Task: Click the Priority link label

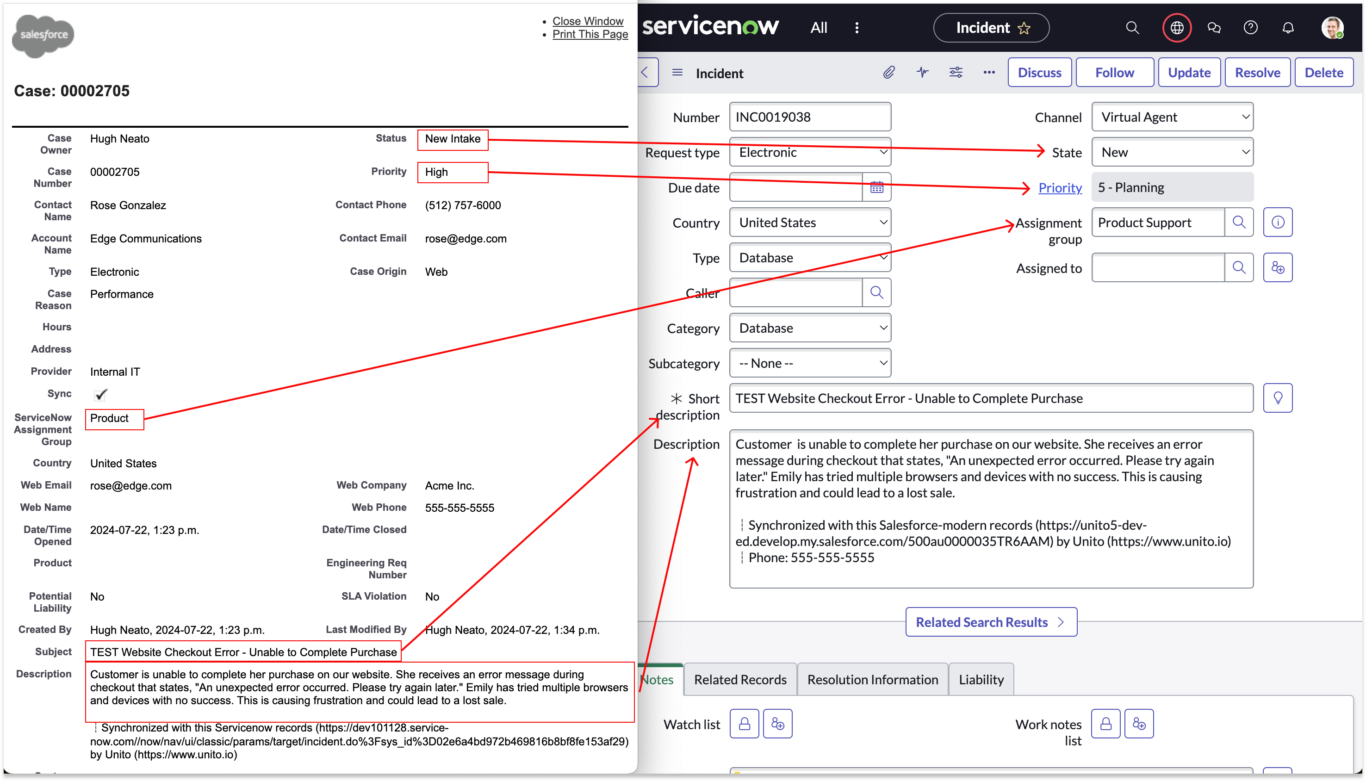Action: tap(1060, 187)
